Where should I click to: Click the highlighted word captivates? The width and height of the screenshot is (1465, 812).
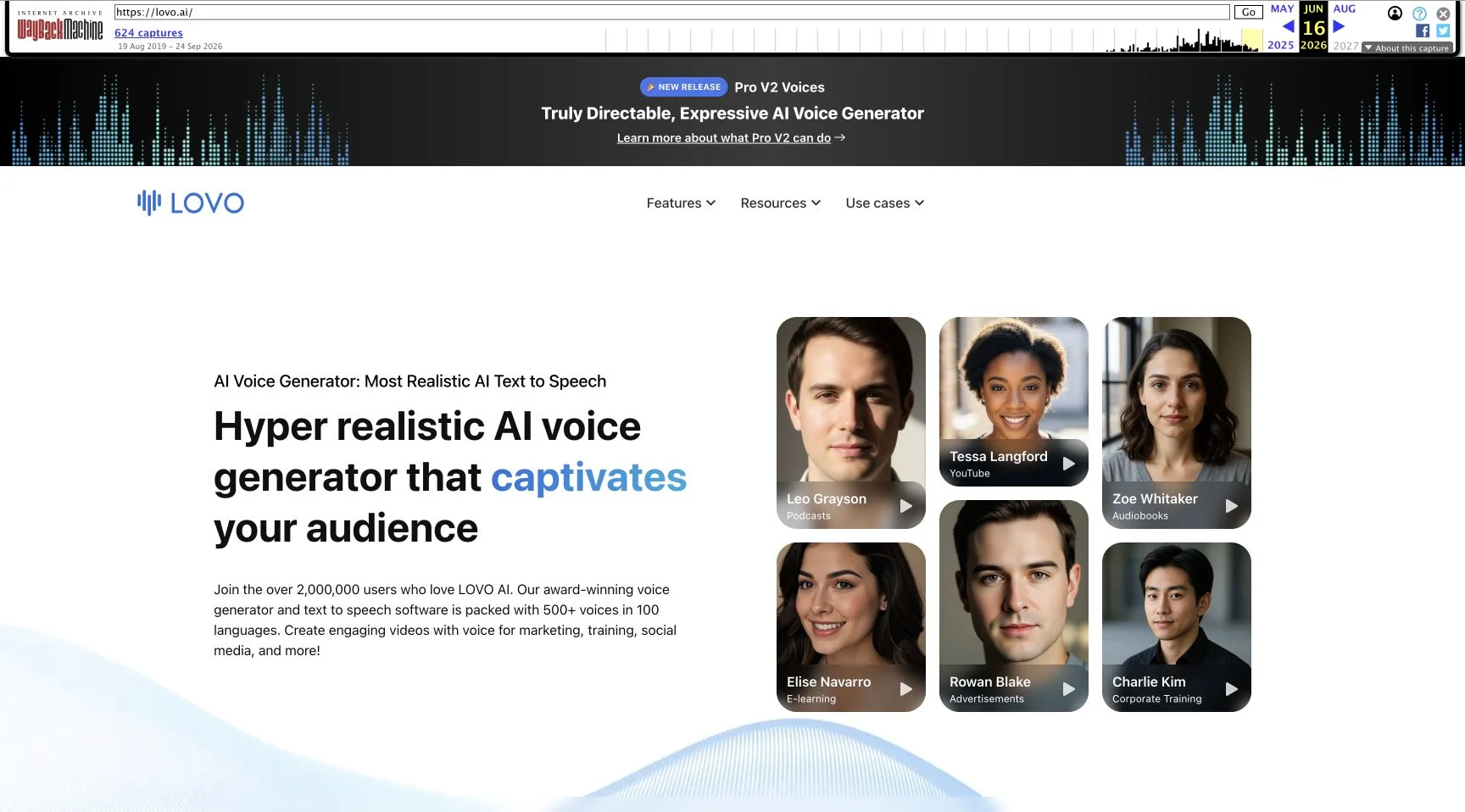(x=589, y=477)
